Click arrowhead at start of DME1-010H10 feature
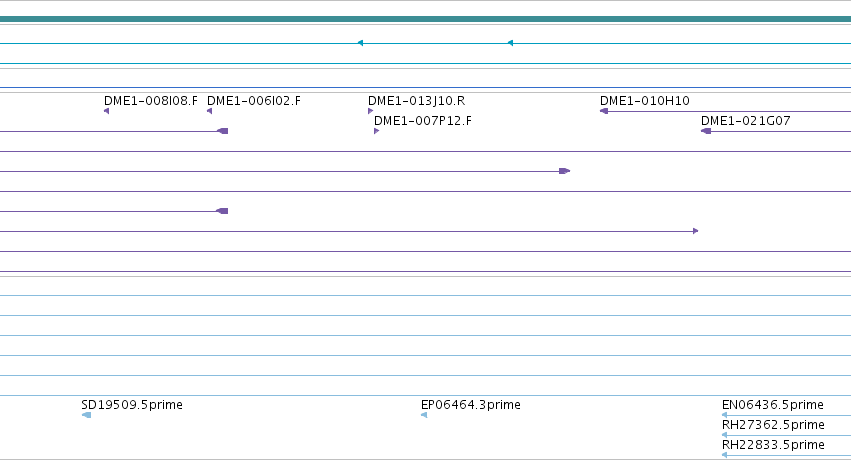 pos(604,111)
